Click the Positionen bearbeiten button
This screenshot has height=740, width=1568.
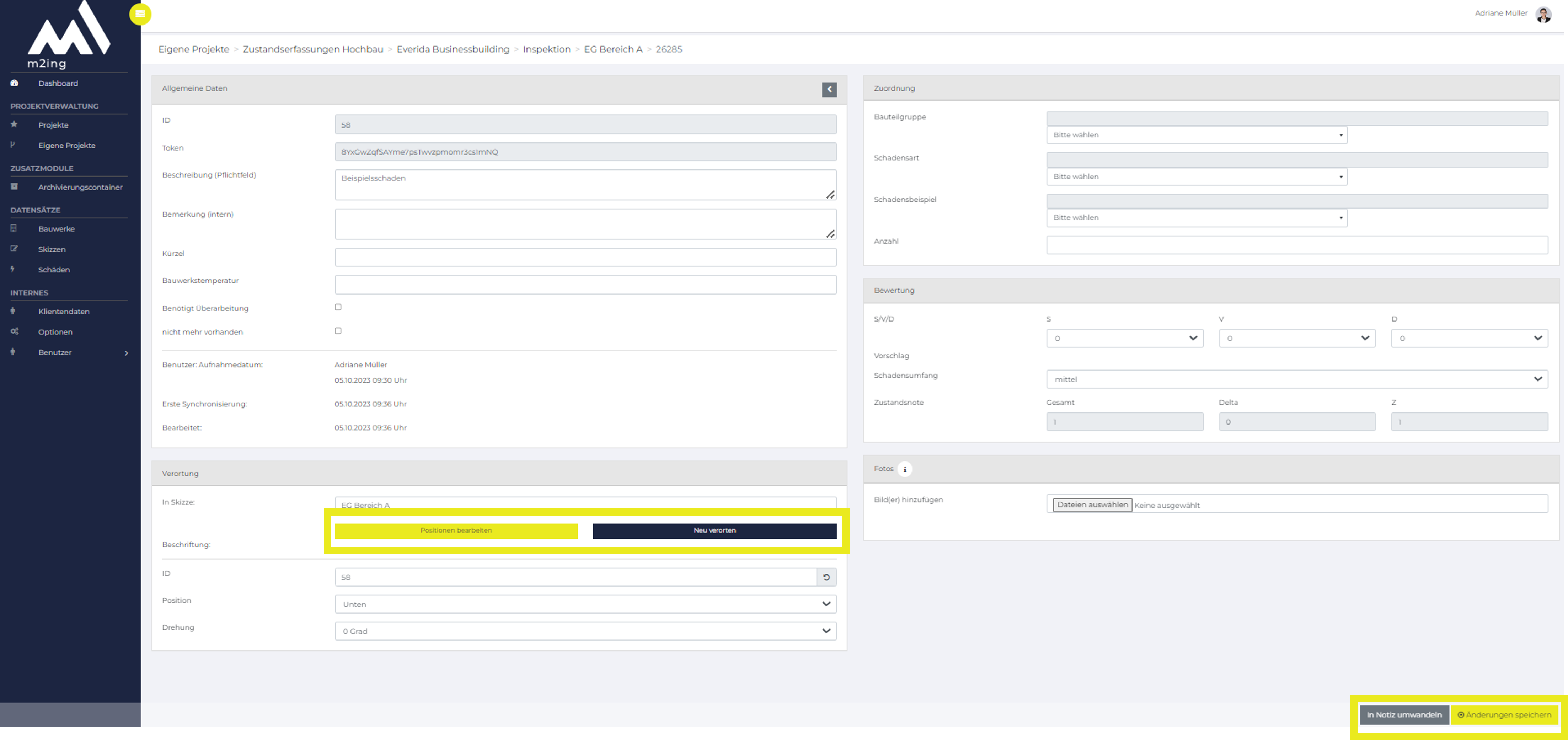(x=456, y=531)
